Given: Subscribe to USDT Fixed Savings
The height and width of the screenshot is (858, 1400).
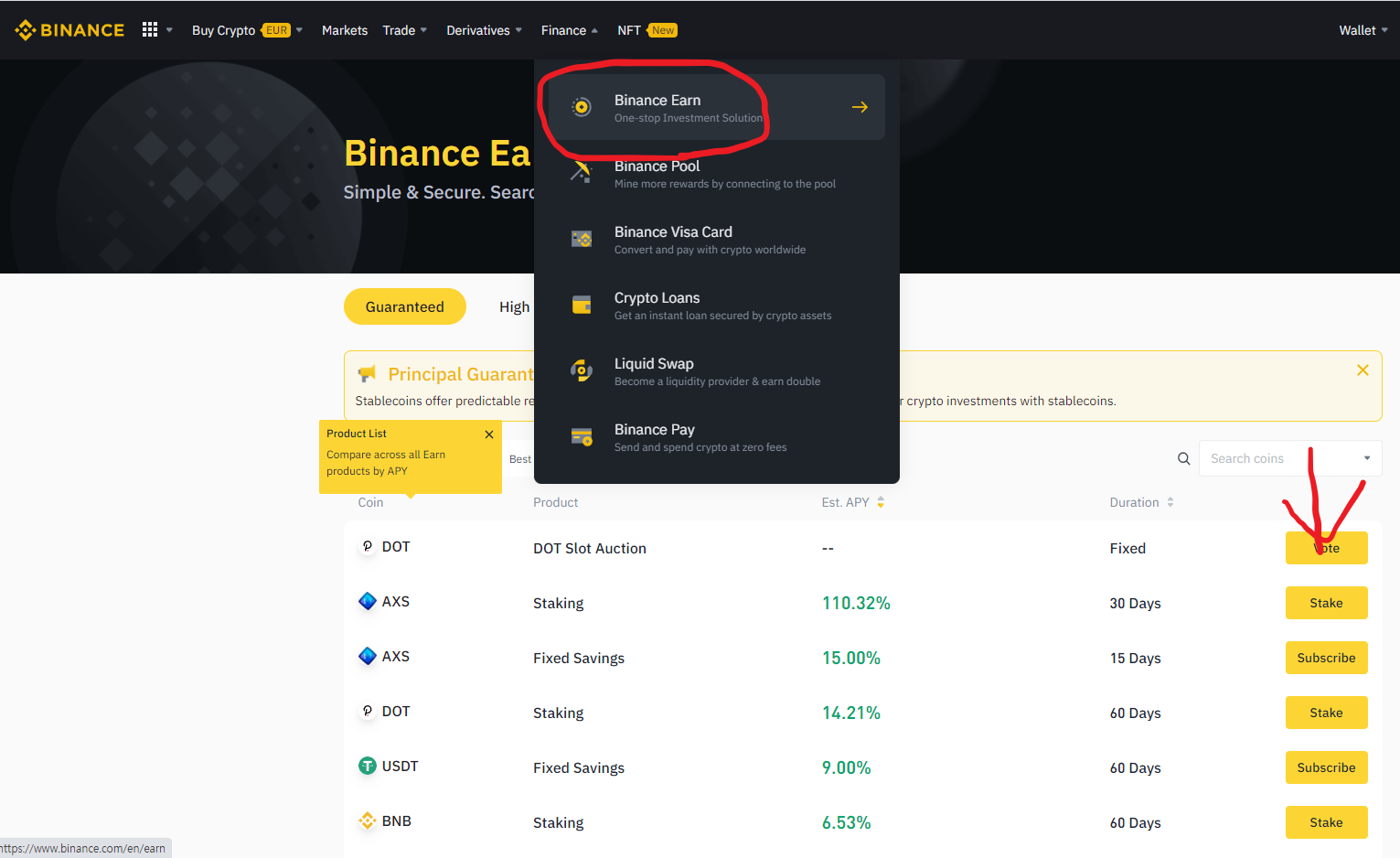Looking at the screenshot, I should tap(1326, 767).
